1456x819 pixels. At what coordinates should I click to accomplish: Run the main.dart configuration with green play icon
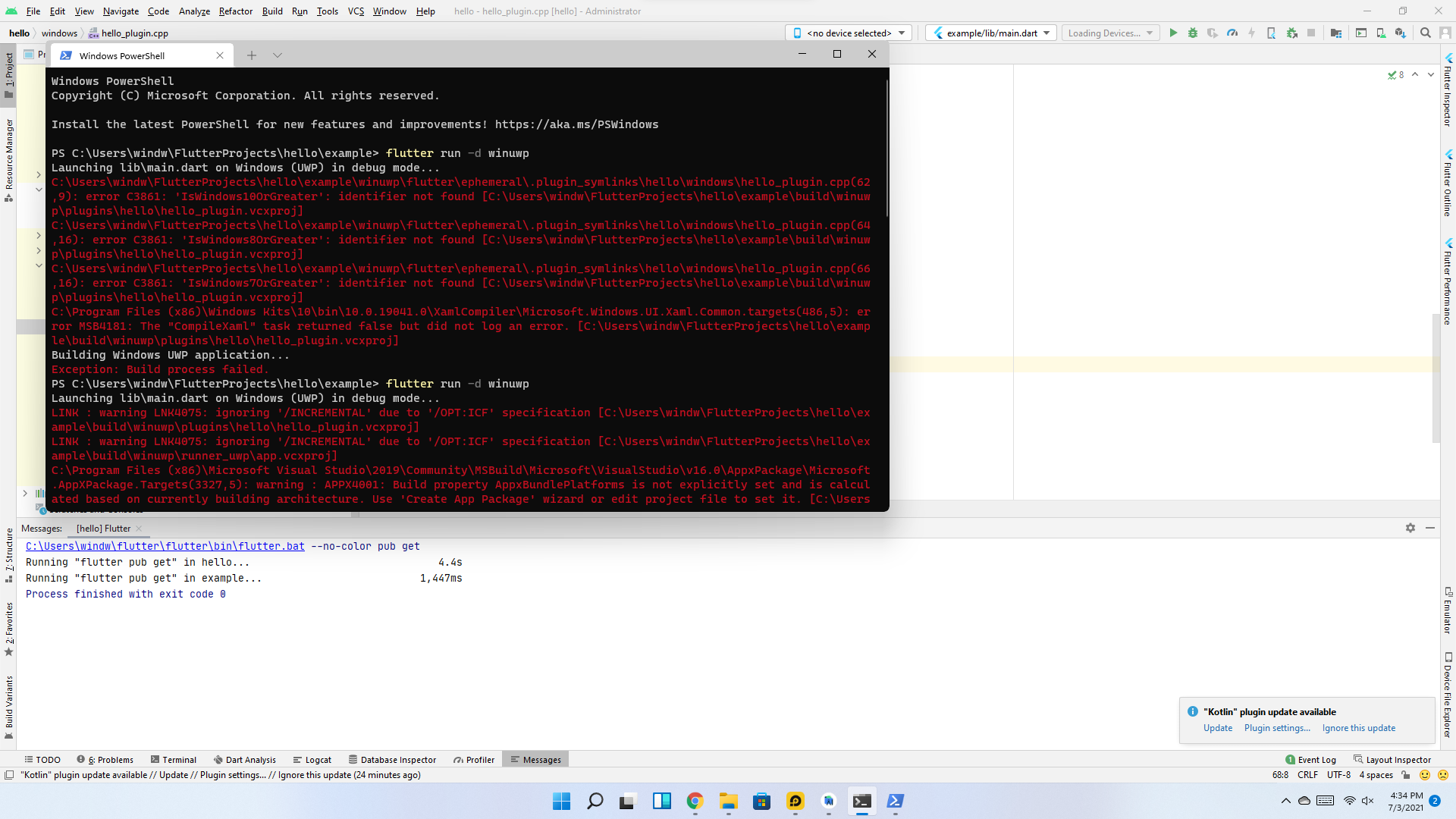pos(1173,33)
